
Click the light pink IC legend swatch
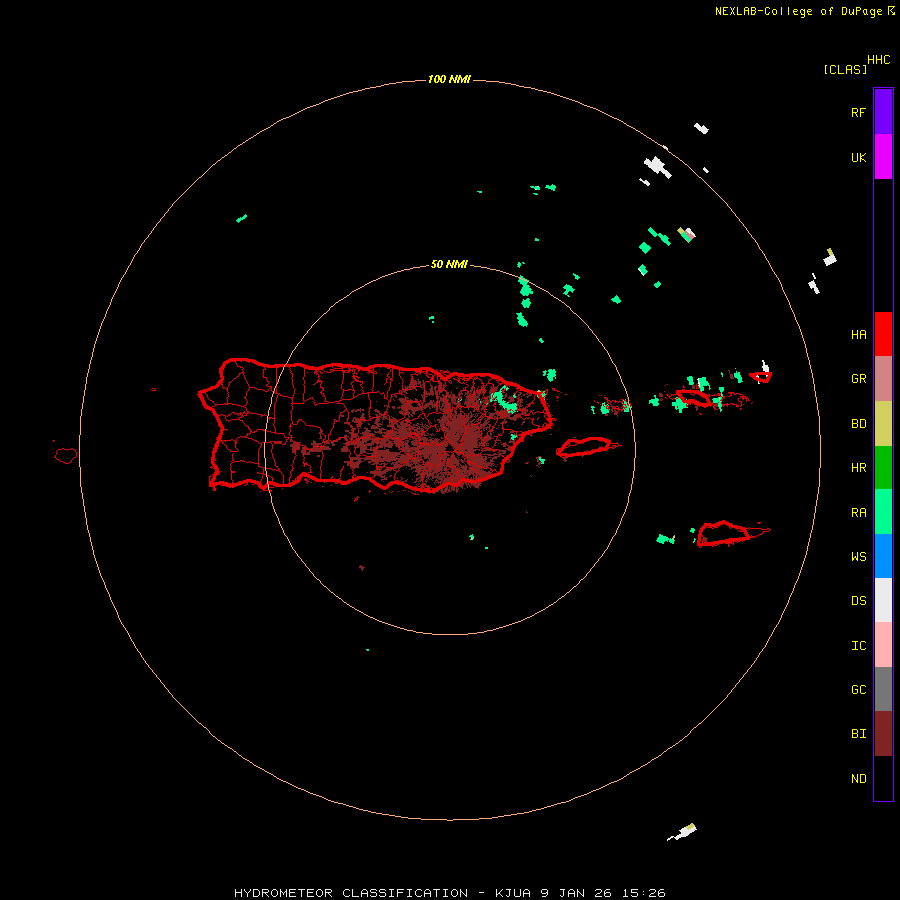coord(883,645)
